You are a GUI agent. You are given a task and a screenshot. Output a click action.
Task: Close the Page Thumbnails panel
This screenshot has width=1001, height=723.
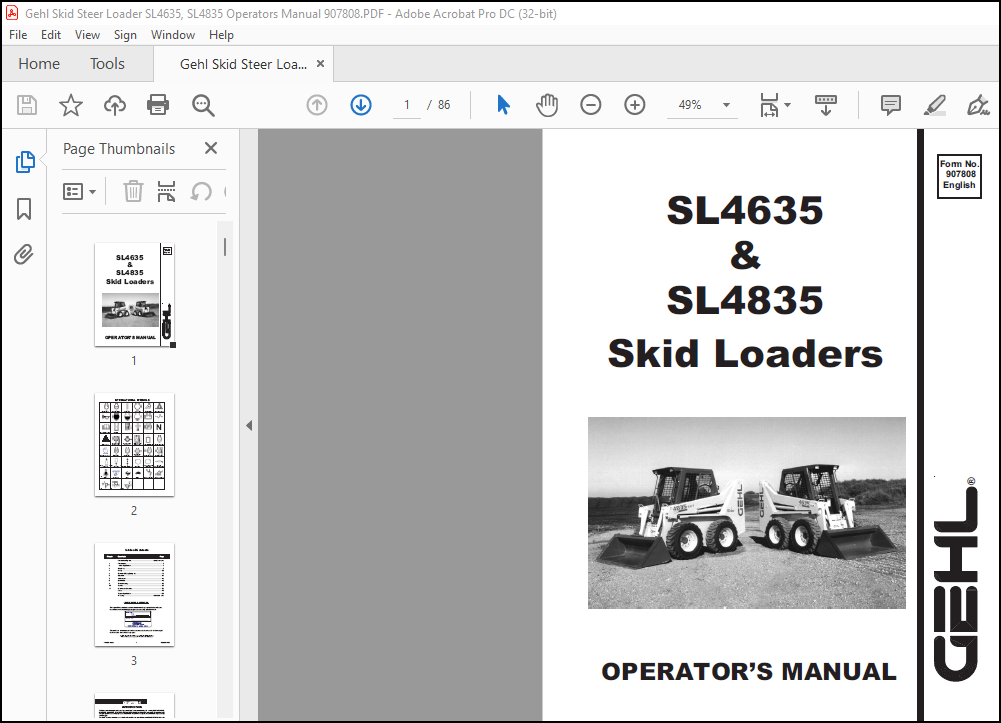click(x=211, y=148)
